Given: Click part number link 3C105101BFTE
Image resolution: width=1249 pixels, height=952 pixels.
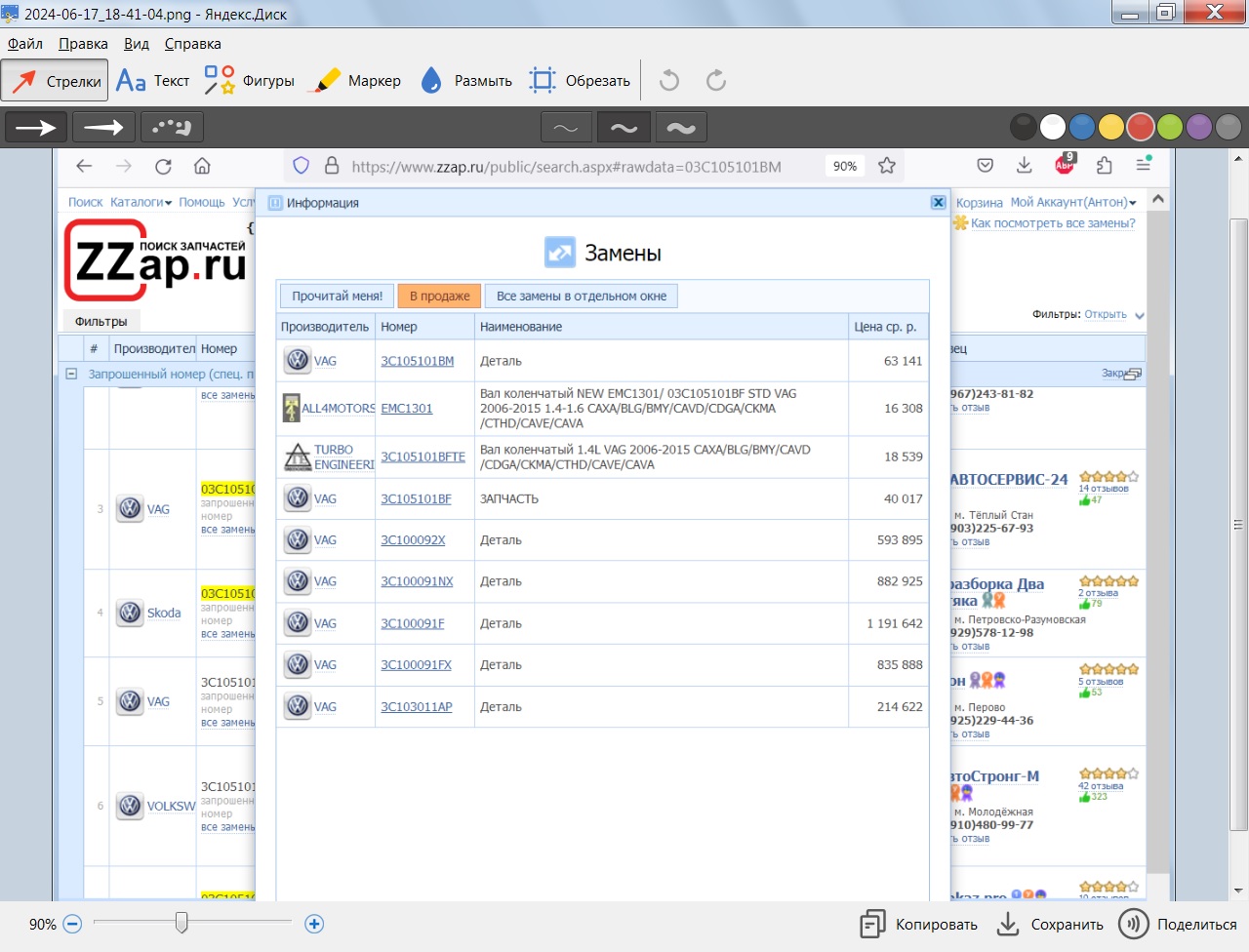Looking at the screenshot, I should [x=423, y=456].
